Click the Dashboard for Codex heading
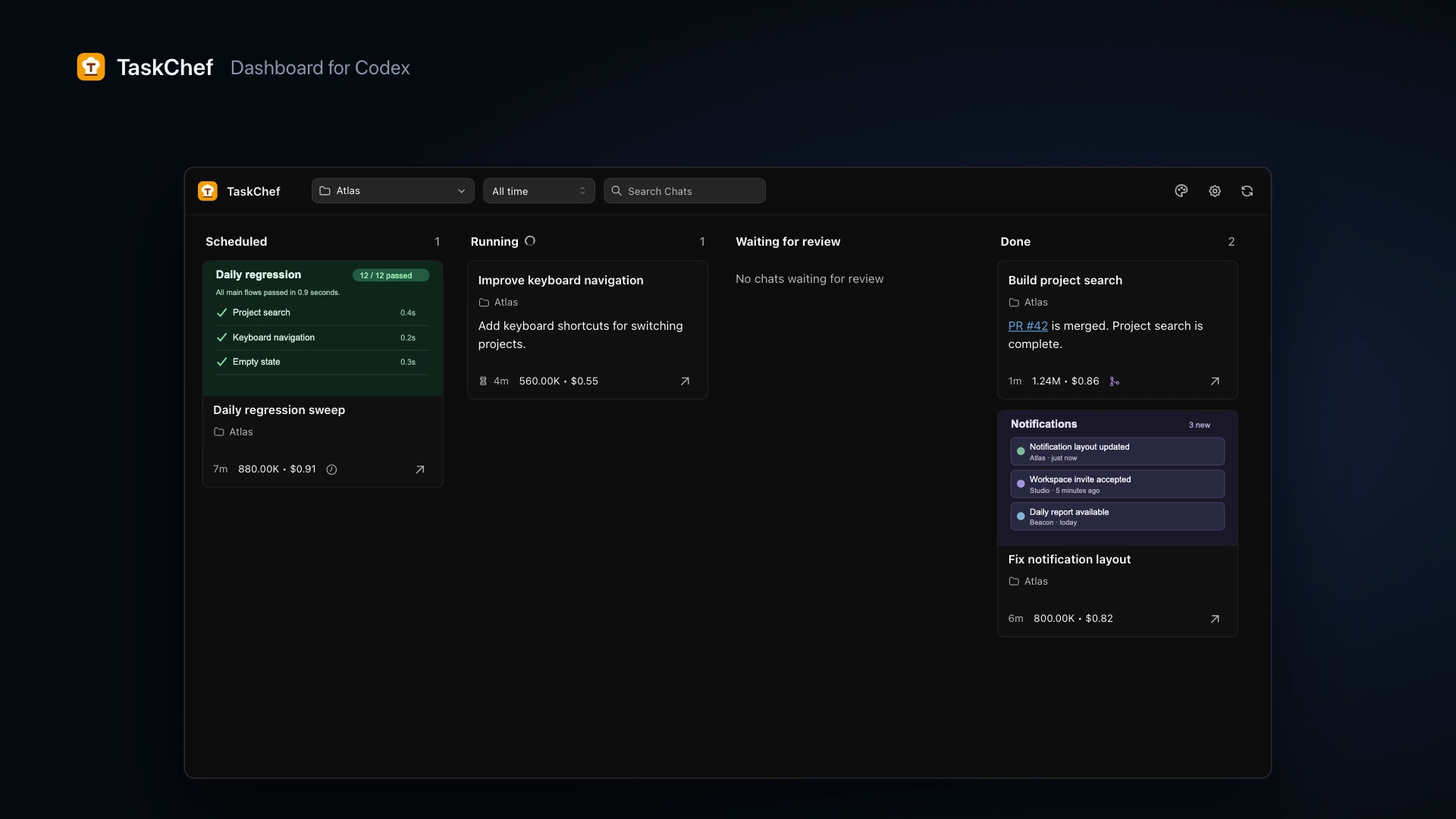Viewport: 1456px width, 819px height. (x=320, y=67)
